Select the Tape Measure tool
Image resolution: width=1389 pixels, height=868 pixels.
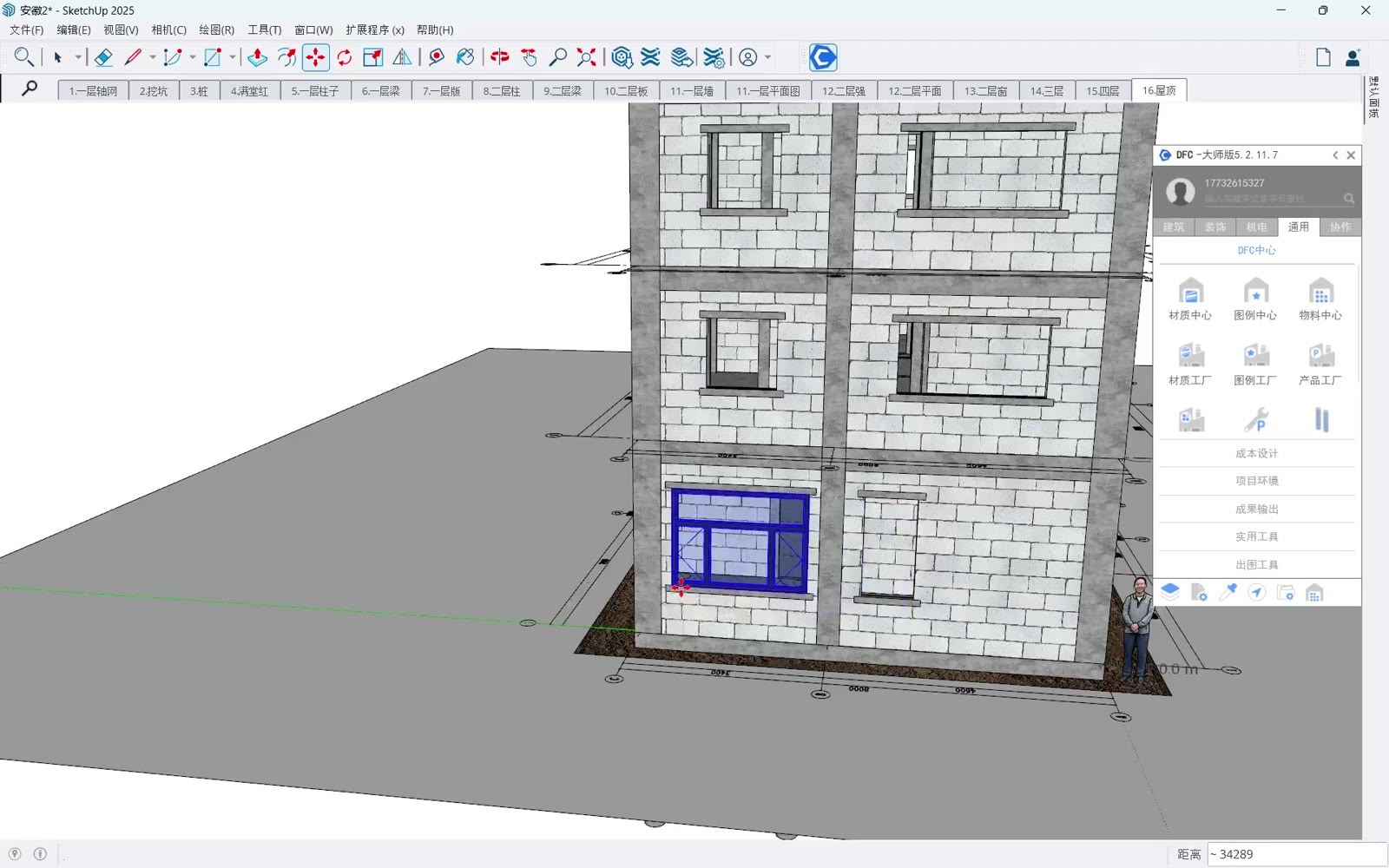(x=437, y=57)
